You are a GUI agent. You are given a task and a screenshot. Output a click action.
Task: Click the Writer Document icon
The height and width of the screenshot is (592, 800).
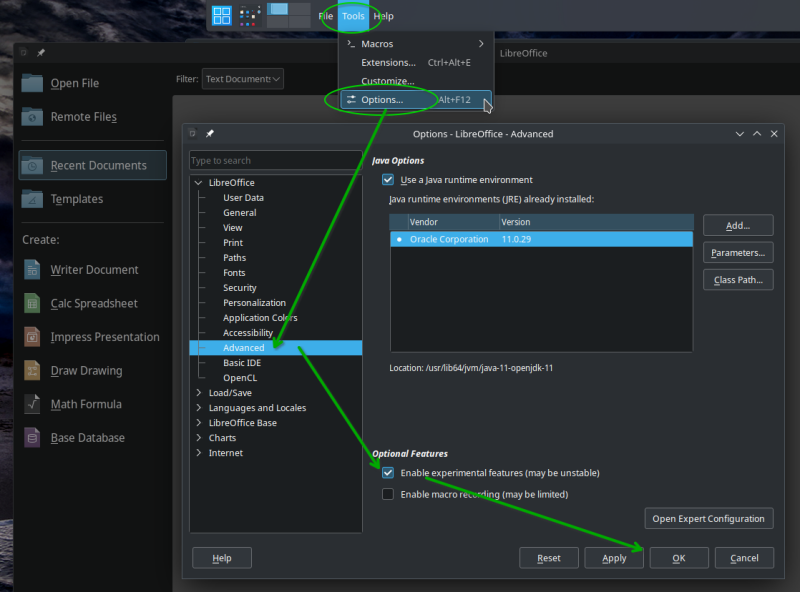tap(33, 270)
